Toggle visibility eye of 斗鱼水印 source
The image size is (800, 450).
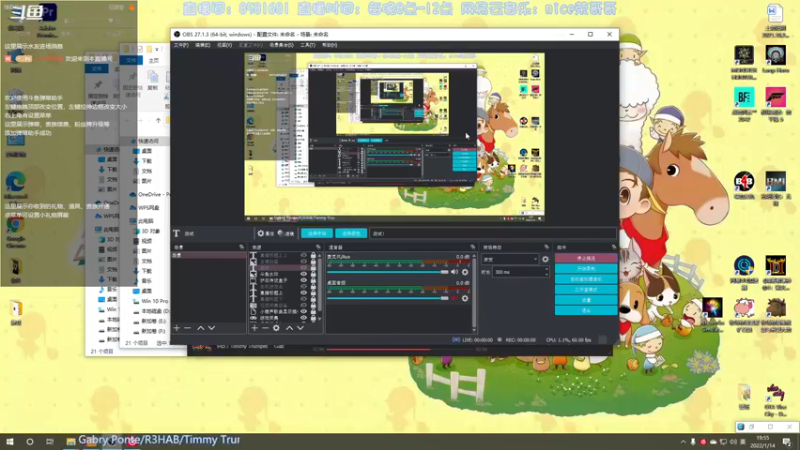pyautogui.click(x=304, y=274)
